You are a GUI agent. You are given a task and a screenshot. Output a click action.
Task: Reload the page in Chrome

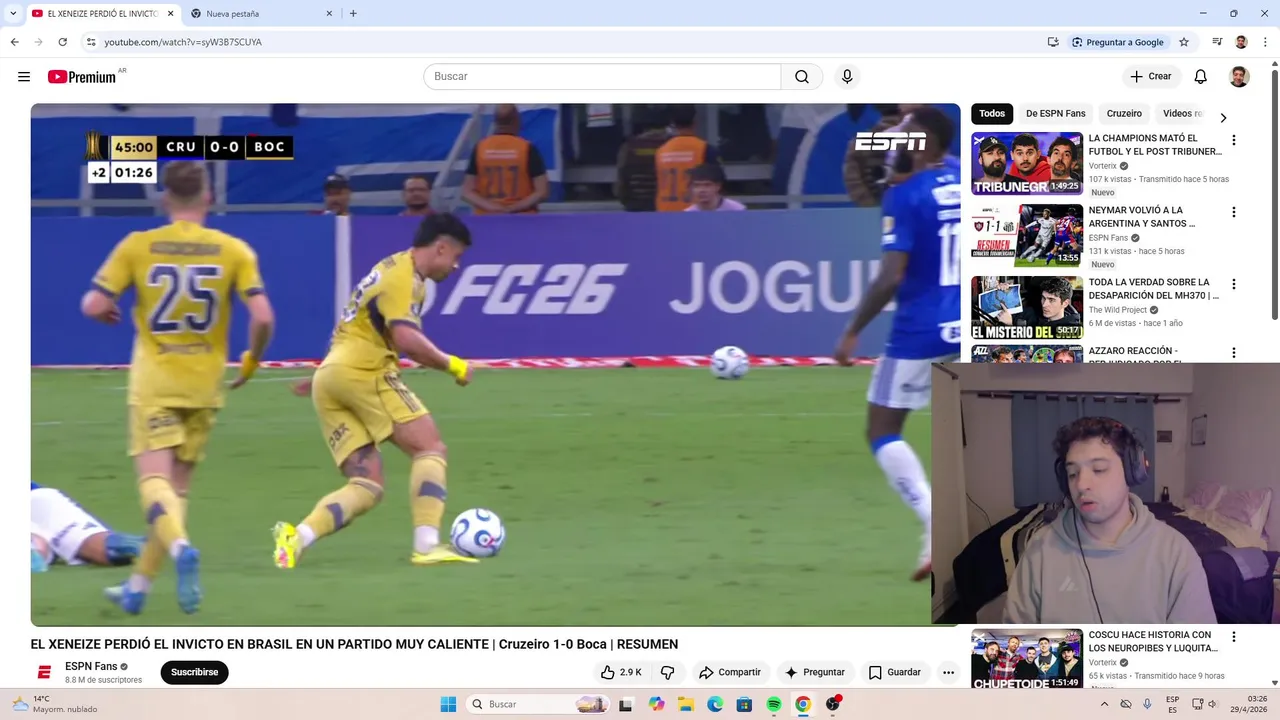tap(62, 42)
